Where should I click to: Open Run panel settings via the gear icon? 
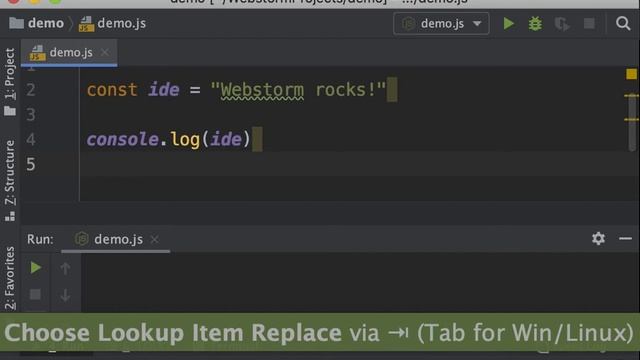[x=598, y=238]
